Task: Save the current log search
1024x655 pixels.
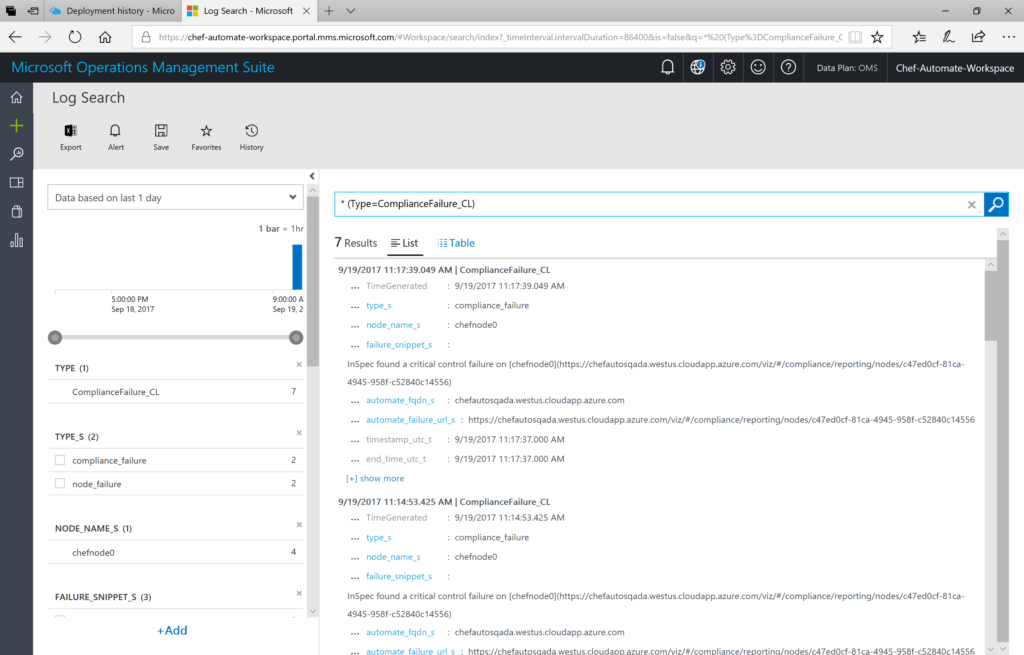Action: point(160,137)
